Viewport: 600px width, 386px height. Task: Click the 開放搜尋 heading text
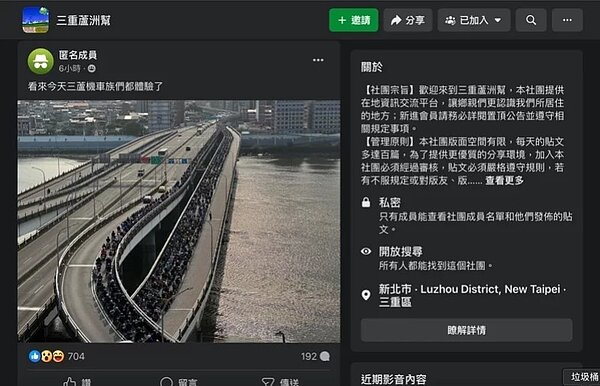[401, 251]
